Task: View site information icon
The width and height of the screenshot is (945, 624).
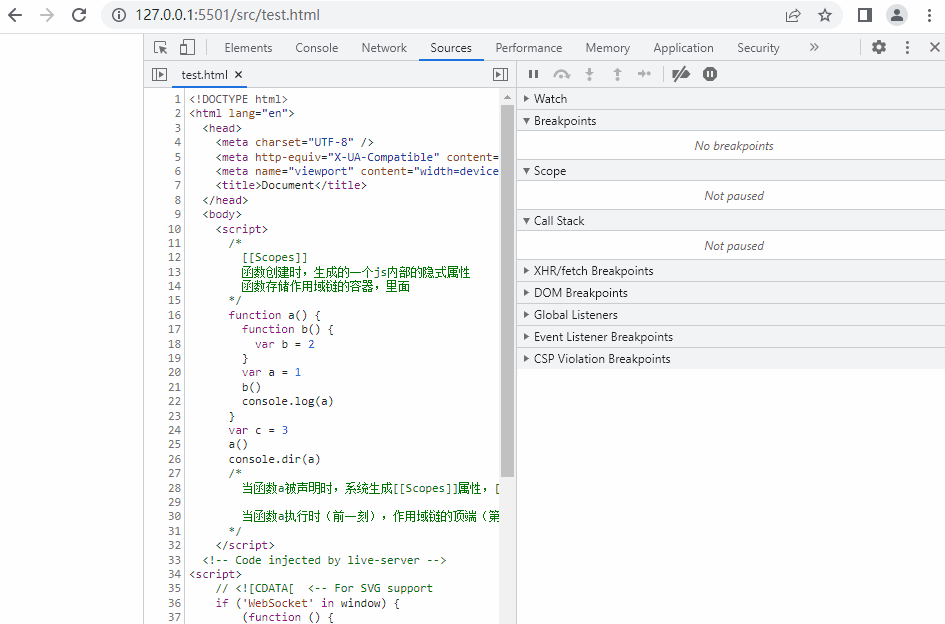Action: click(x=119, y=15)
